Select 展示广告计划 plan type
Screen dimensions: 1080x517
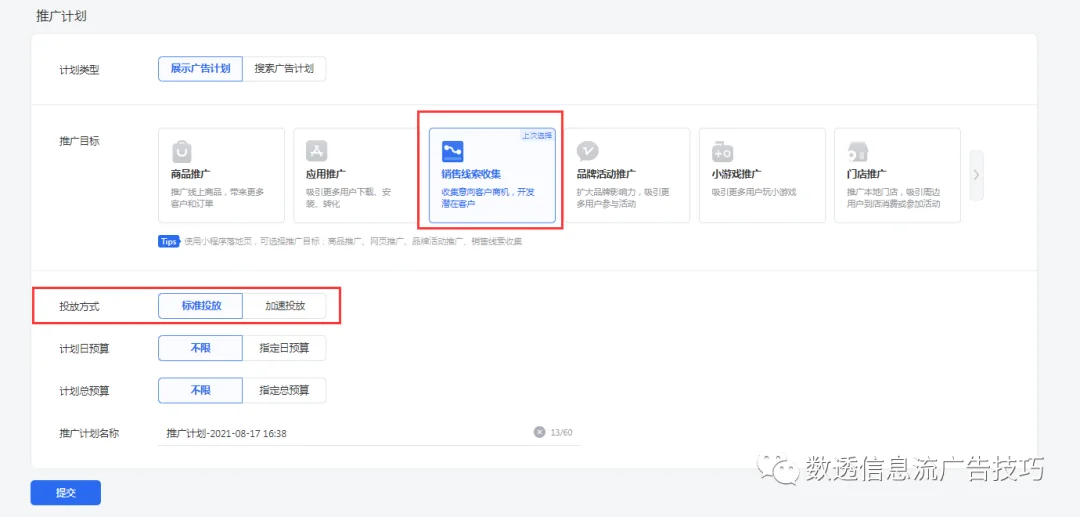pyautogui.click(x=200, y=69)
